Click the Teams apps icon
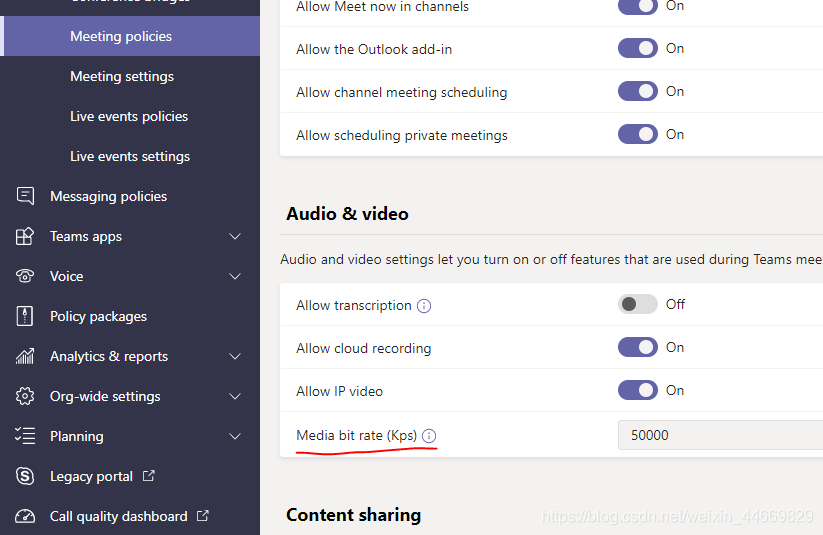 pyautogui.click(x=25, y=236)
